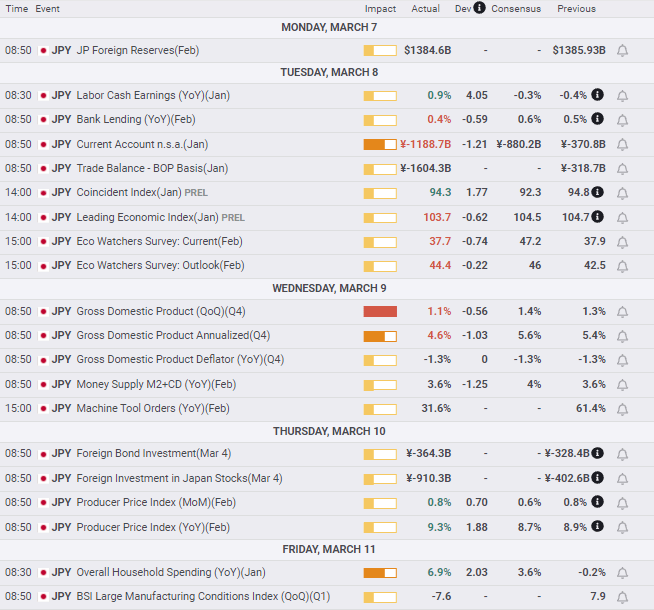Screen dimensions: 654x610
Task: Open Gross Domestic Product (QoQ)(Q4) event
Action: (x=161, y=311)
